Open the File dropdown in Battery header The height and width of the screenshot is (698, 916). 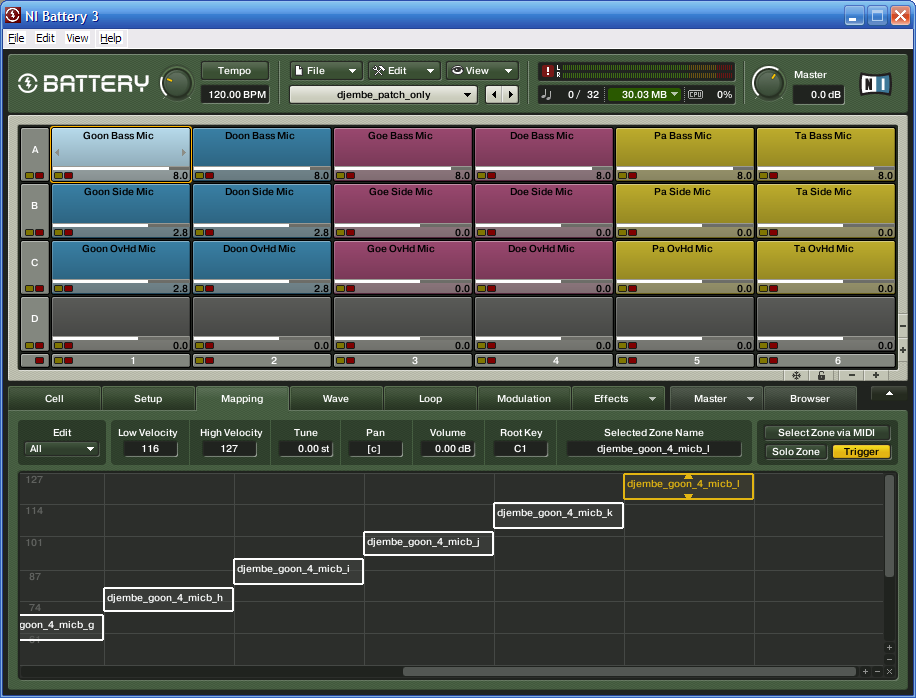coord(326,71)
